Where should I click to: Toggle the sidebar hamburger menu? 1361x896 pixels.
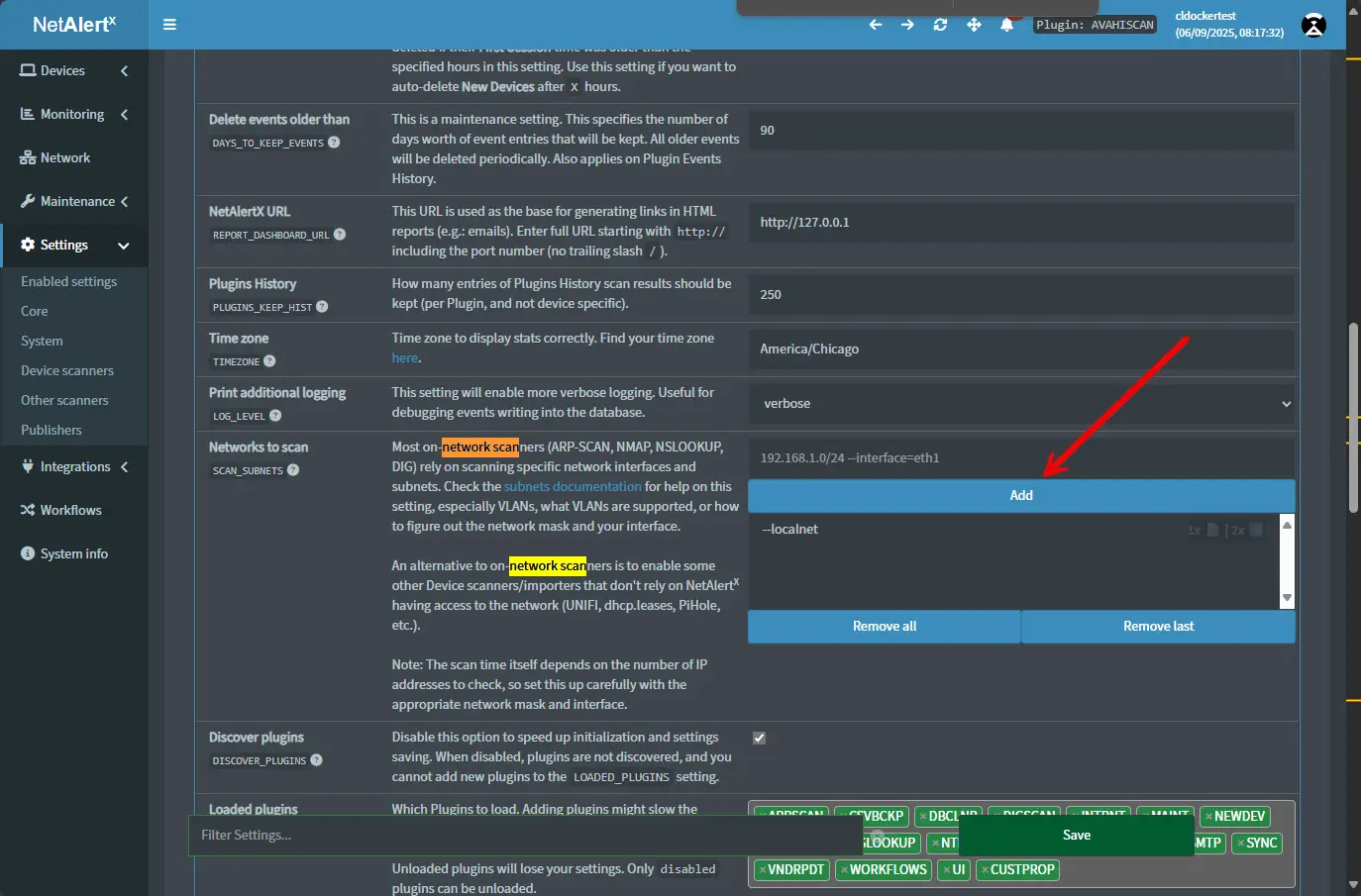pos(169,25)
